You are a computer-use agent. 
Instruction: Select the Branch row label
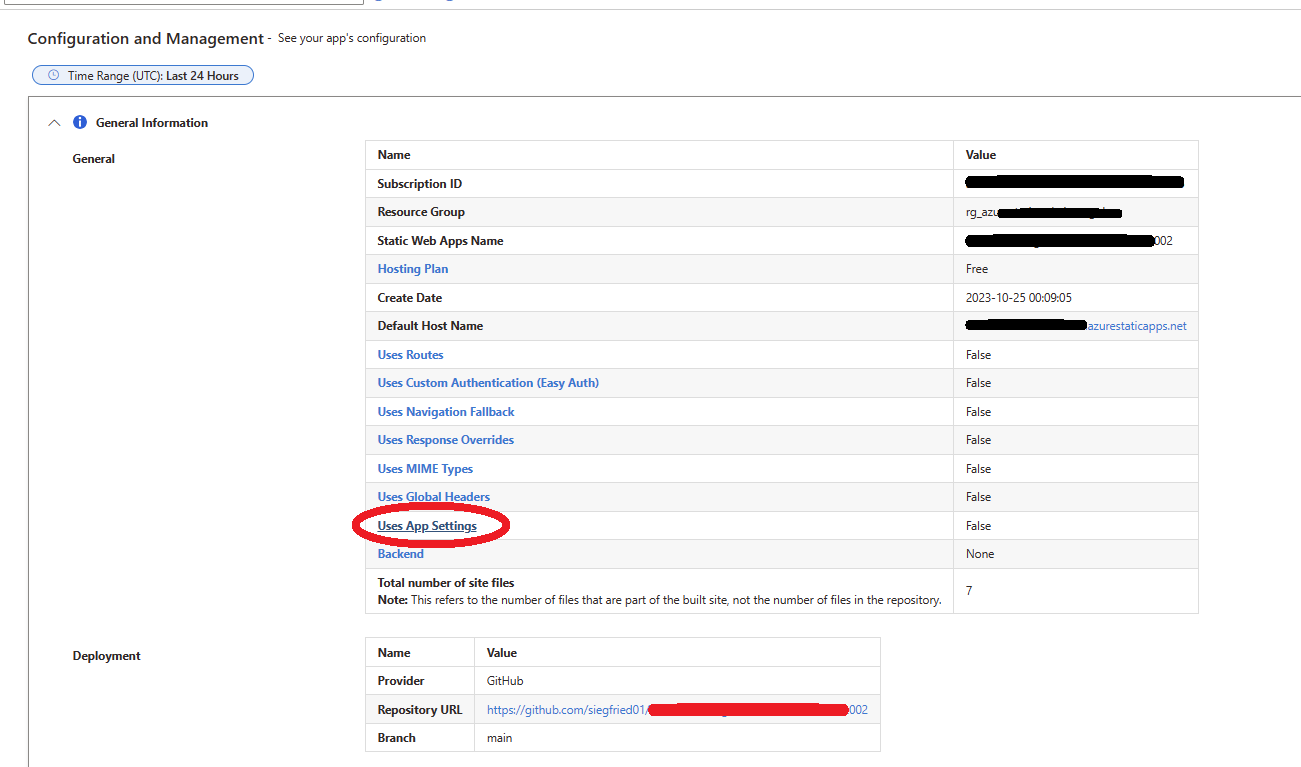[396, 738]
